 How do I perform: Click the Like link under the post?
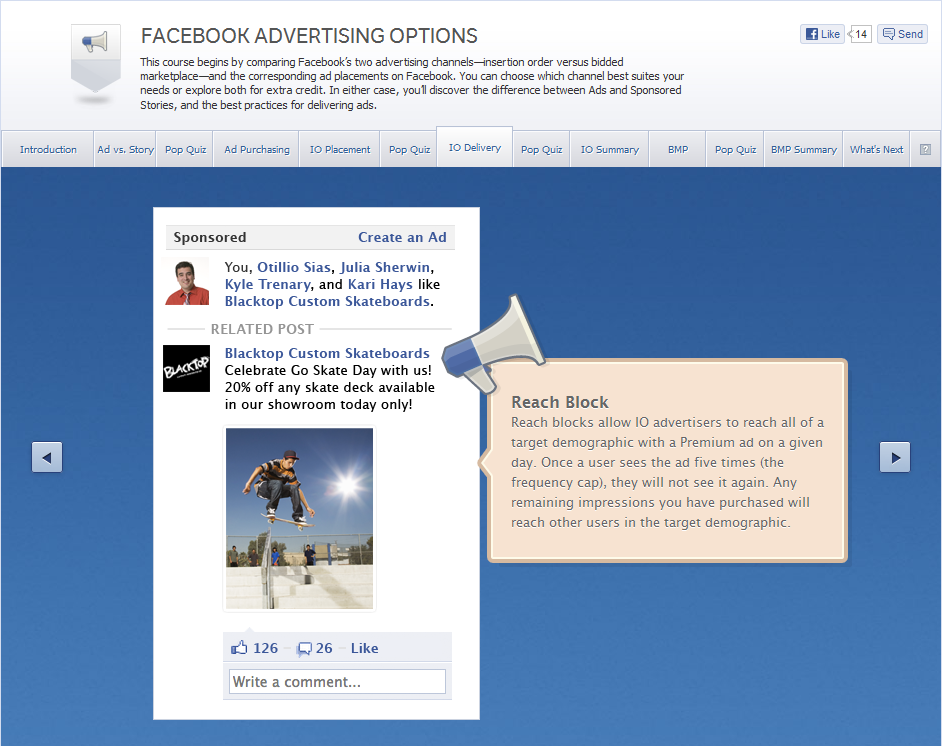click(x=364, y=648)
